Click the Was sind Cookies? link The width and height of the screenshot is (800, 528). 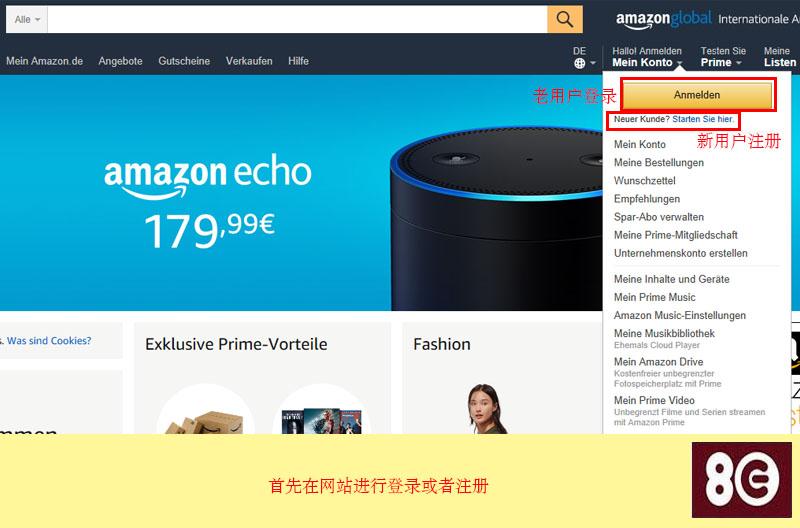(x=49, y=341)
